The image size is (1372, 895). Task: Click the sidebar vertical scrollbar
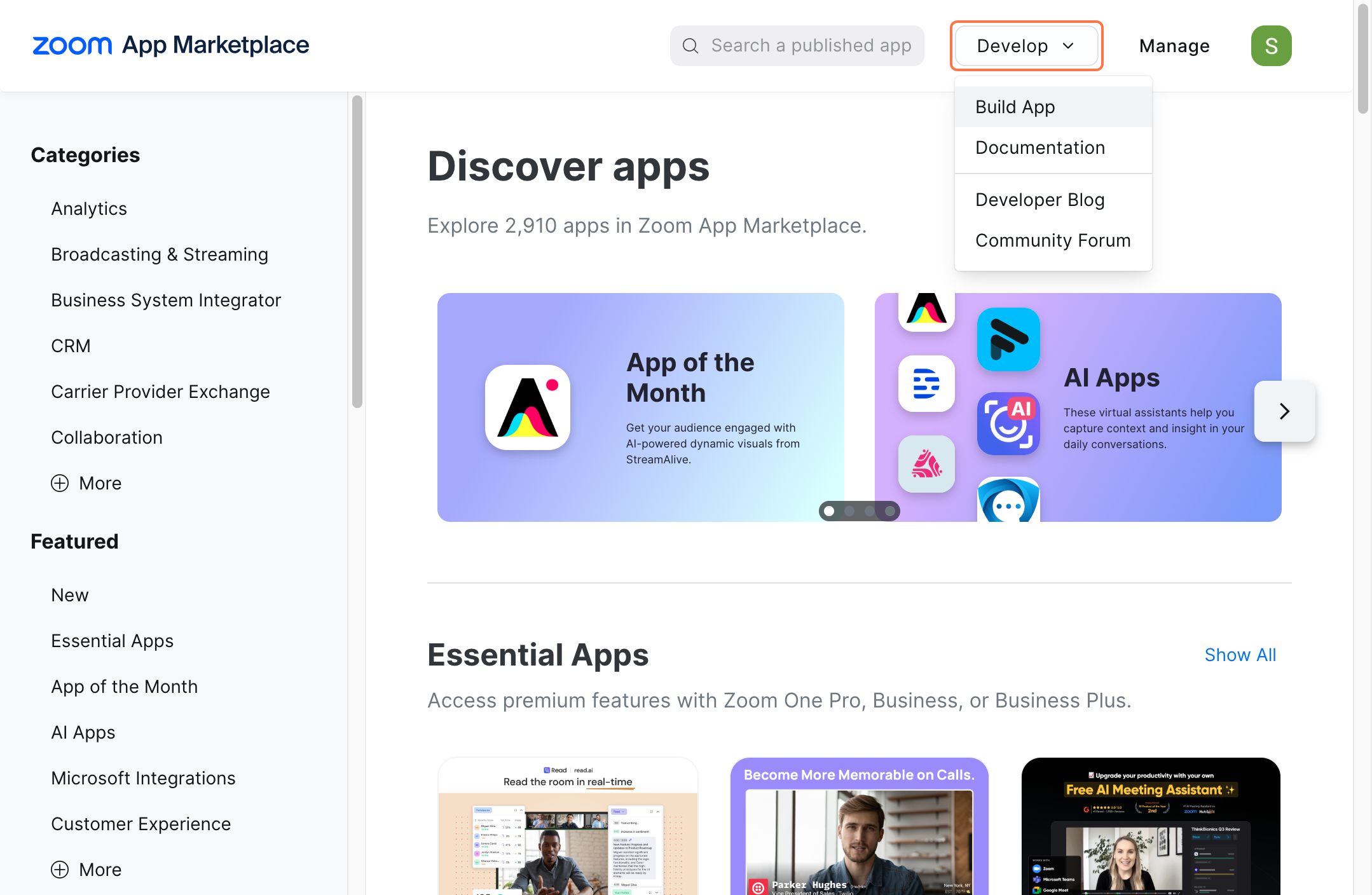(357, 252)
